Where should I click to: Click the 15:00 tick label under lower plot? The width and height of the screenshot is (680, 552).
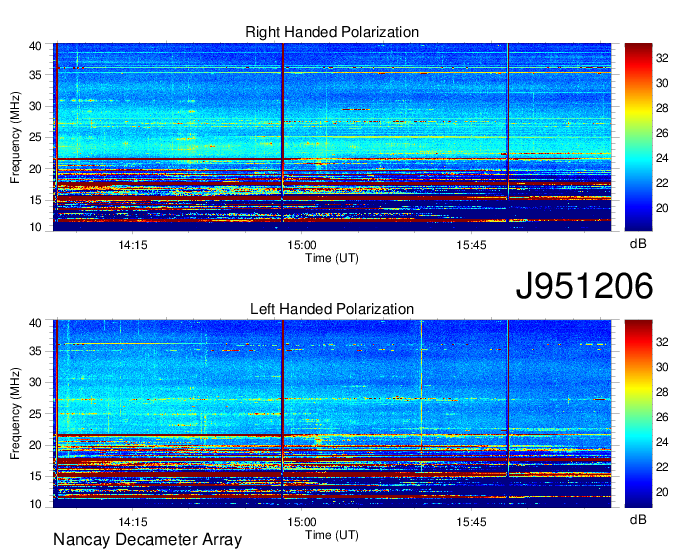coord(302,522)
